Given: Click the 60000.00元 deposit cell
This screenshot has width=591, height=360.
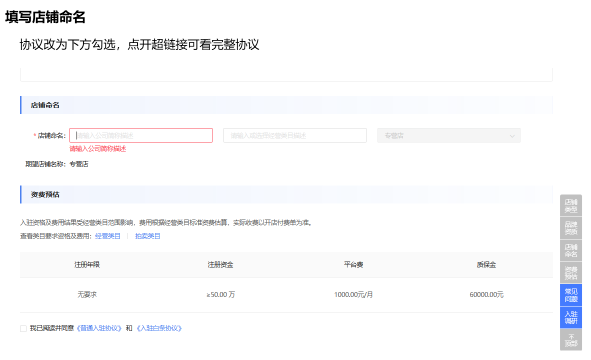Looking at the screenshot, I should 487,294.
